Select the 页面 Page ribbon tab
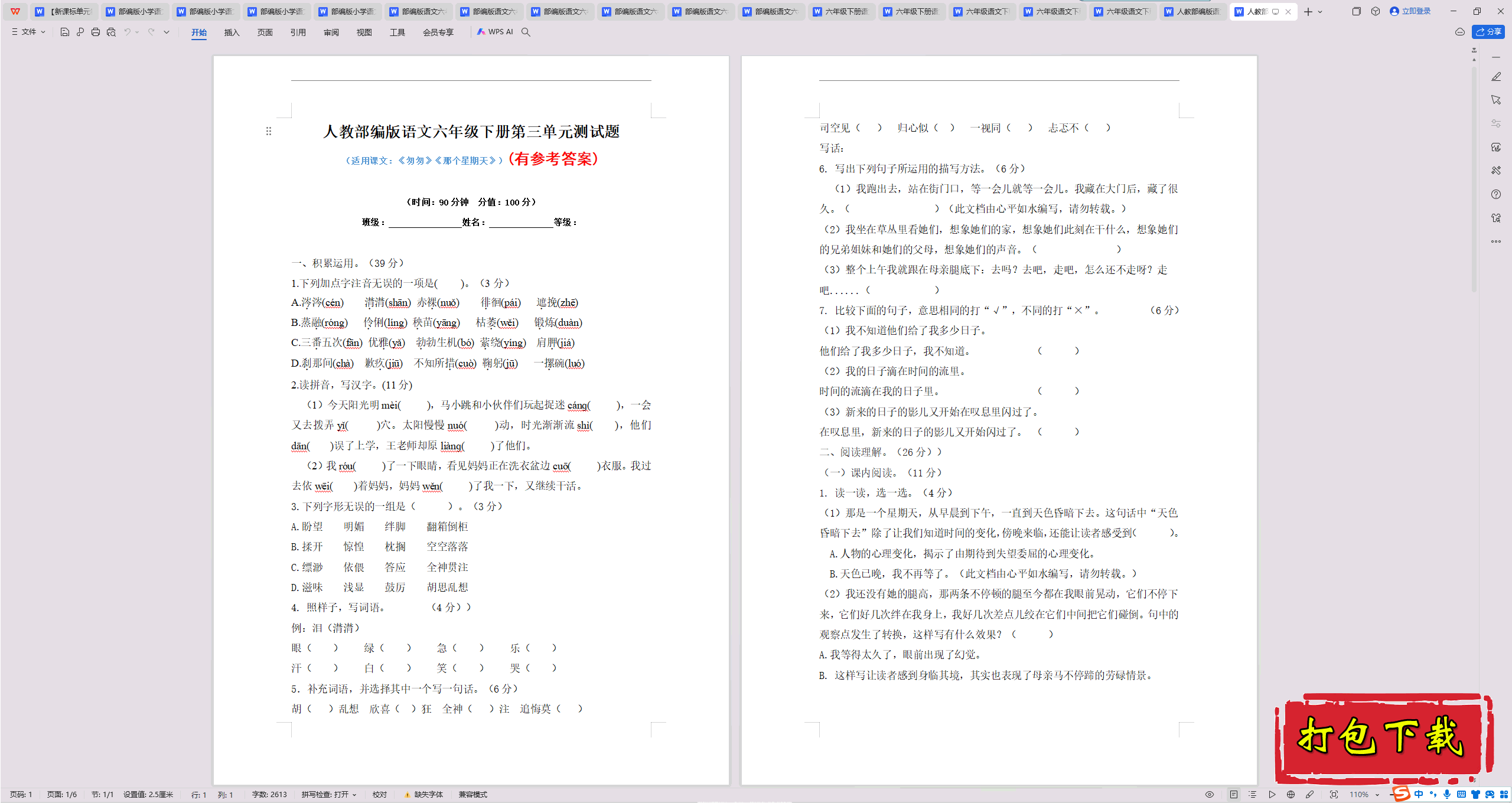1512x803 pixels. 265,32
